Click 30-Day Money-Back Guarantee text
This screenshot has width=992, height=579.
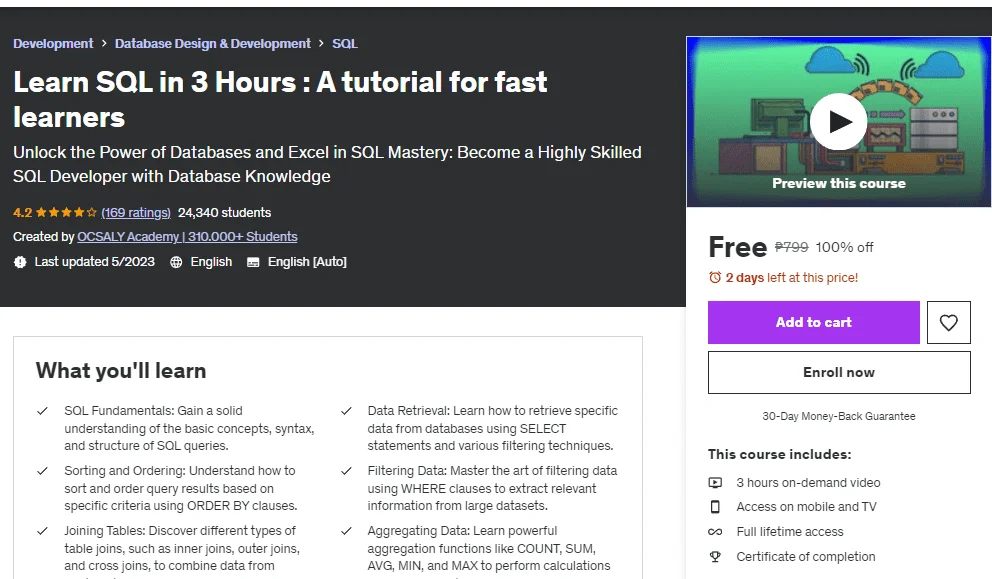pyautogui.click(x=839, y=416)
